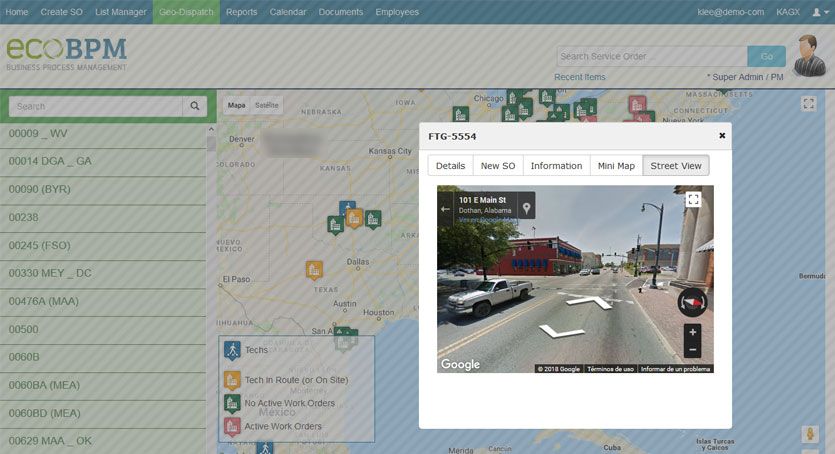Select 00330 MEY _ DC in the list
This screenshot has height=454, width=835.
coord(103,273)
